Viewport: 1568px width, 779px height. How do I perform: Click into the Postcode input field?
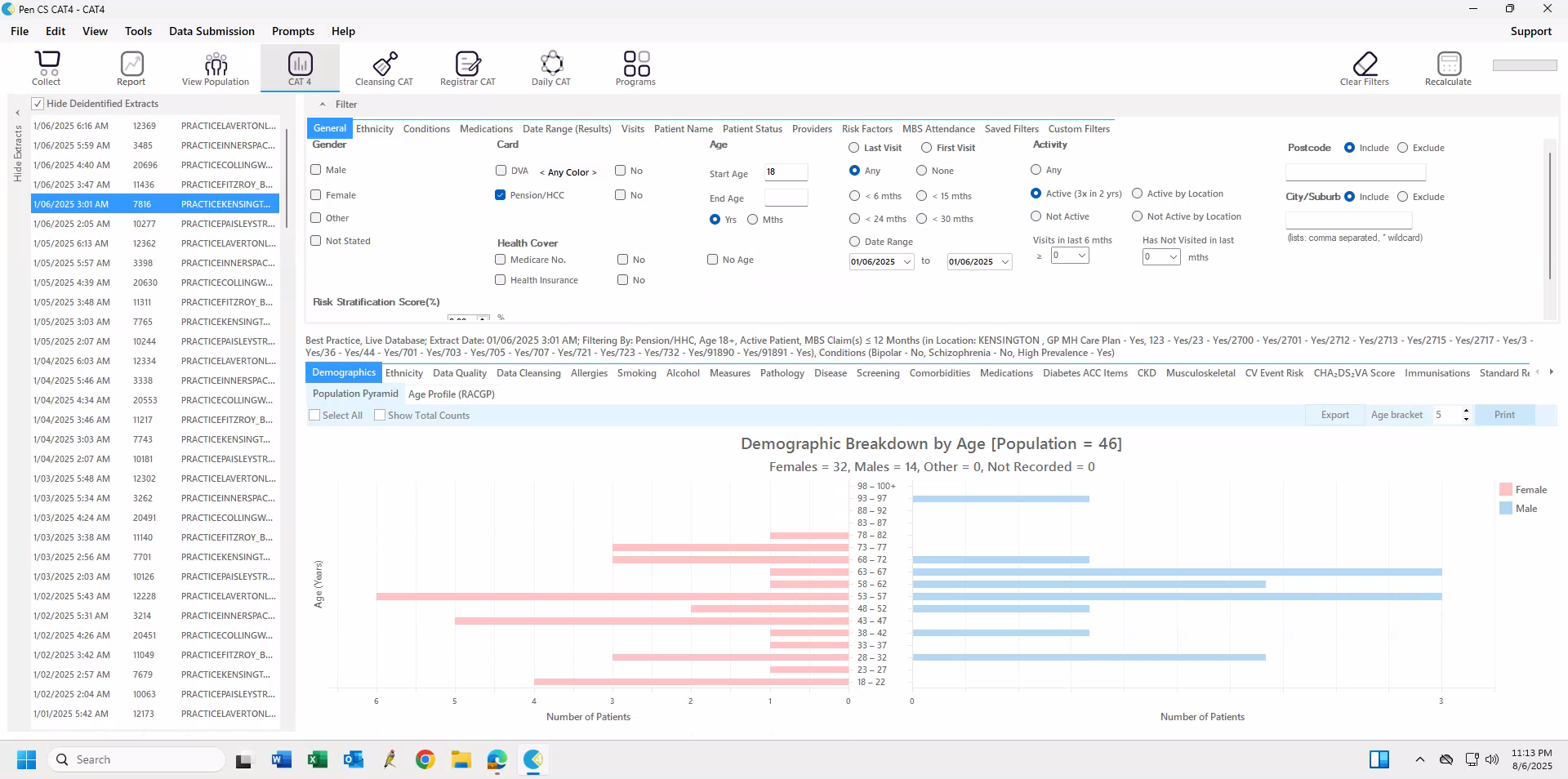point(1355,172)
